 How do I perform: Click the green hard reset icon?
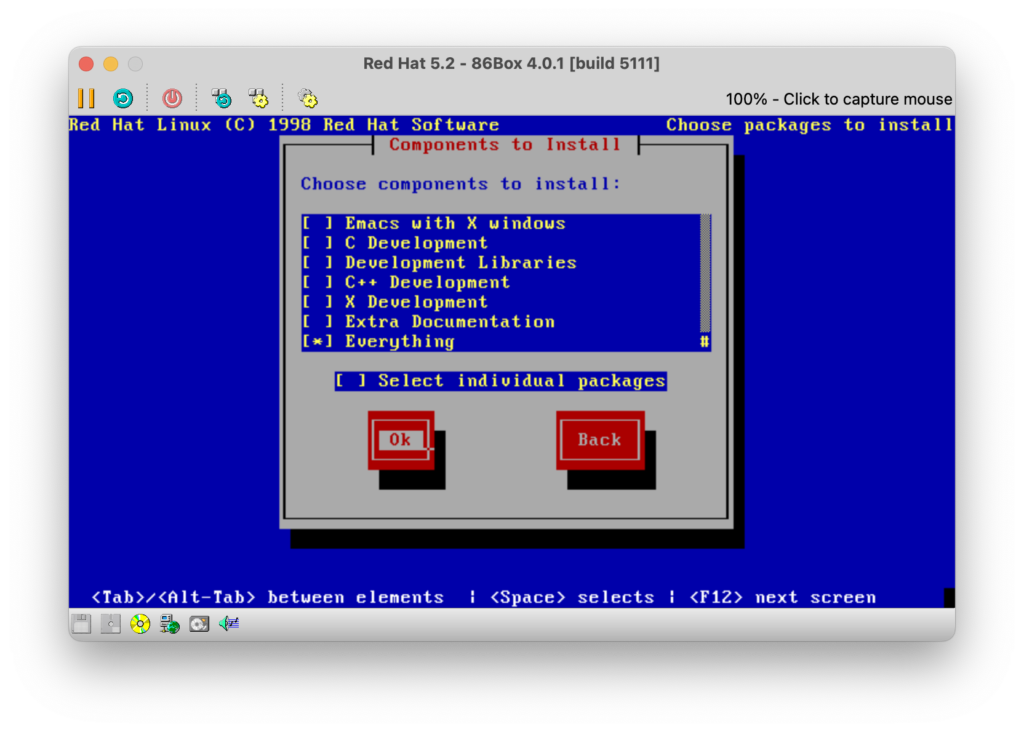pos(123,99)
